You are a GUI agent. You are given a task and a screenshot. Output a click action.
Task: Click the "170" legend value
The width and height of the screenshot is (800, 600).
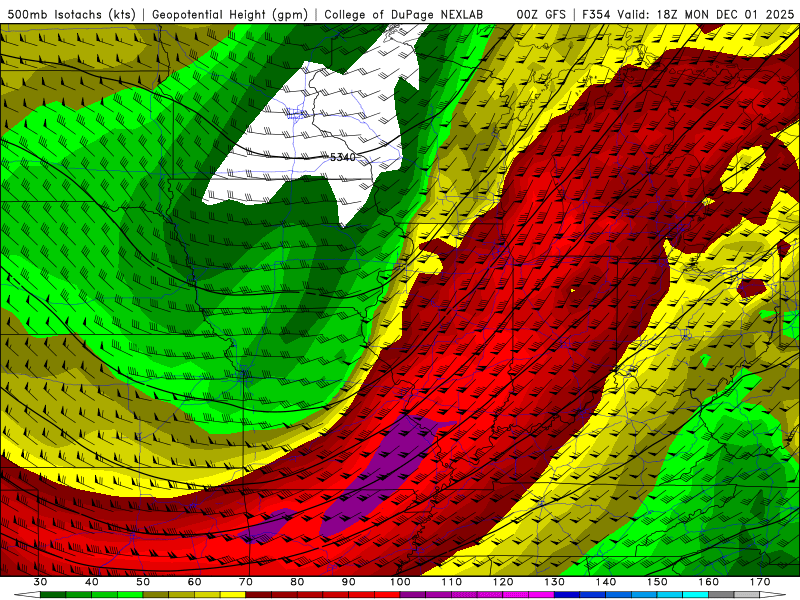point(760,582)
